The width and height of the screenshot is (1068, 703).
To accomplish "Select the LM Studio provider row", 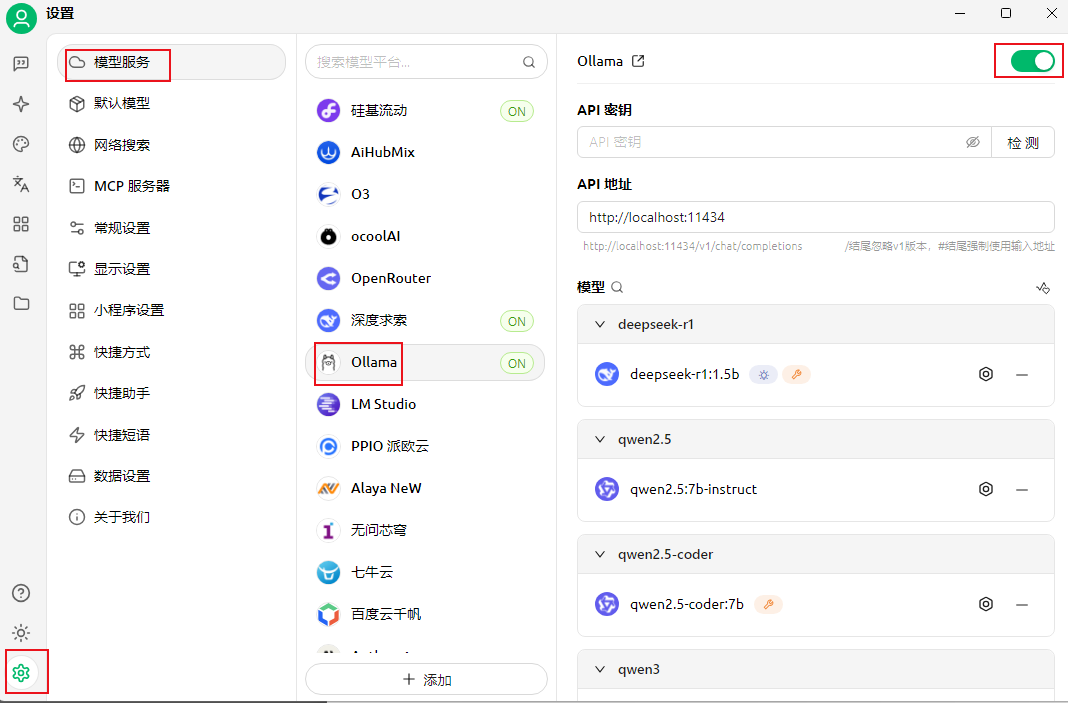I will 425,404.
